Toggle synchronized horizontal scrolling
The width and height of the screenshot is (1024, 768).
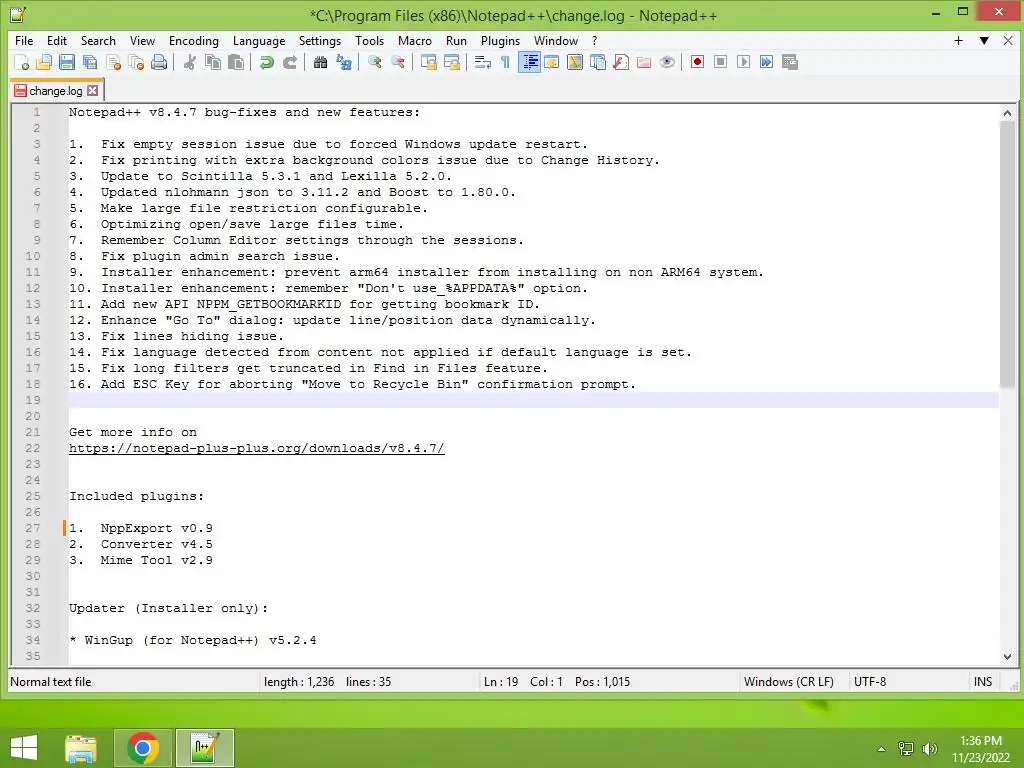(451, 62)
